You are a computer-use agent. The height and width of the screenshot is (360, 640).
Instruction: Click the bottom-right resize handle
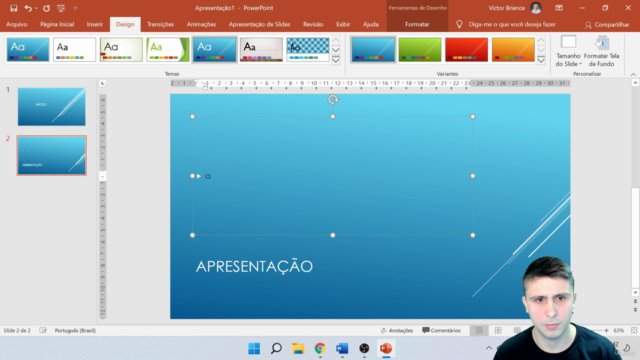tap(473, 235)
